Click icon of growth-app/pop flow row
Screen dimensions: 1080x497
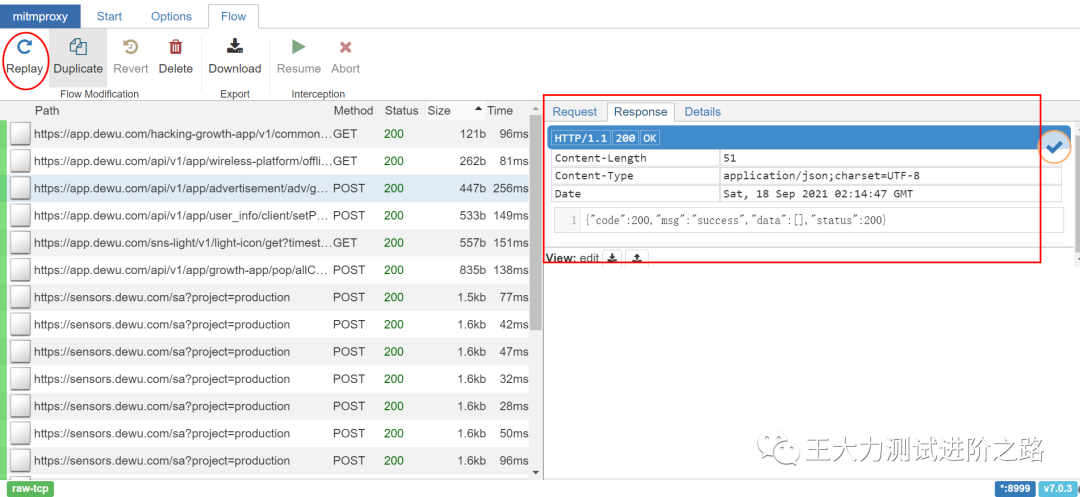click(21, 270)
